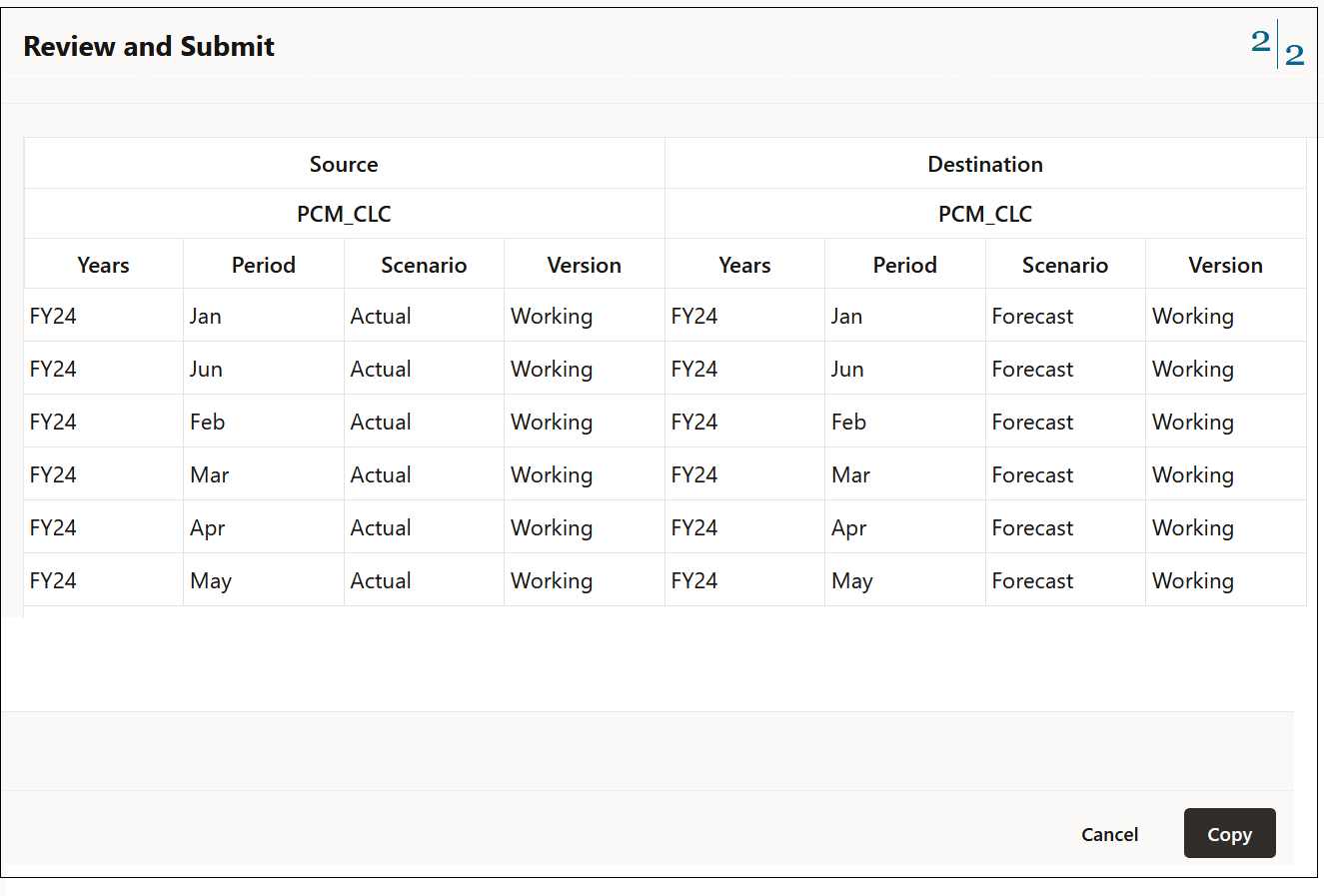Click the Scenario column header under Destination
Screen dimensions: 1324x896
pyautogui.click(x=1065, y=265)
